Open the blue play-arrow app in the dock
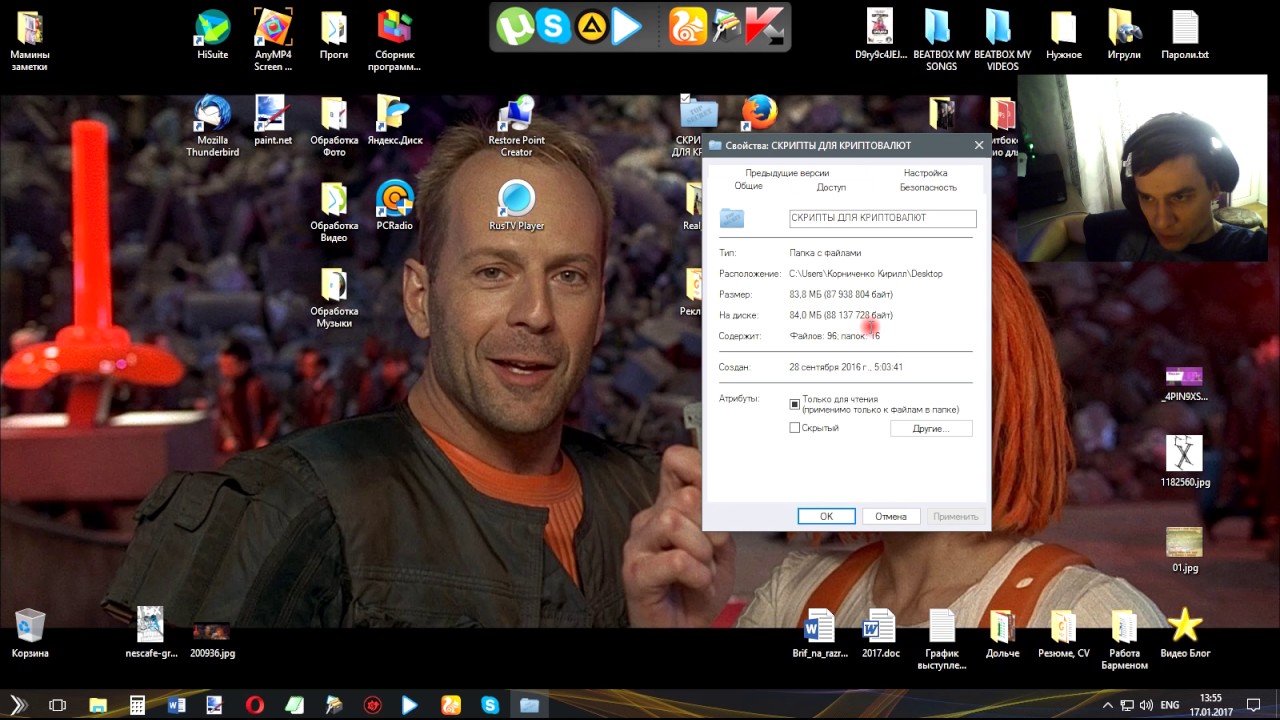The width and height of the screenshot is (1280, 720). point(627,27)
